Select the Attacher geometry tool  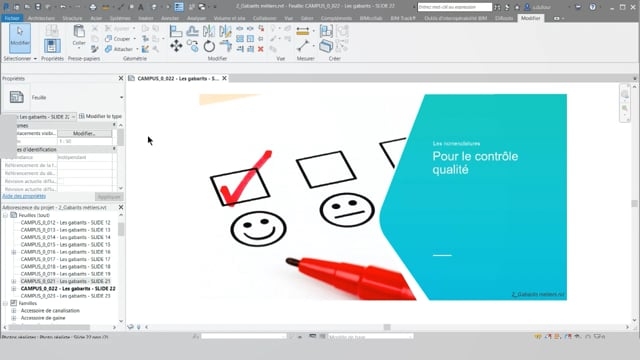pyautogui.click(x=119, y=49)
